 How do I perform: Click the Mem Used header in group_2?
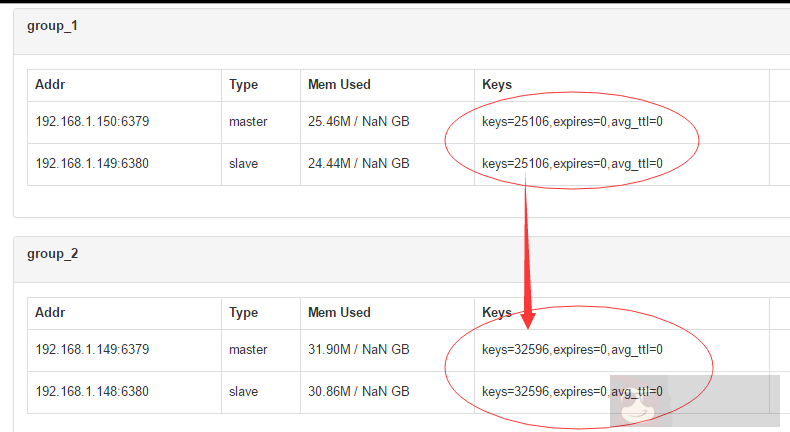[x=339, y=313]
